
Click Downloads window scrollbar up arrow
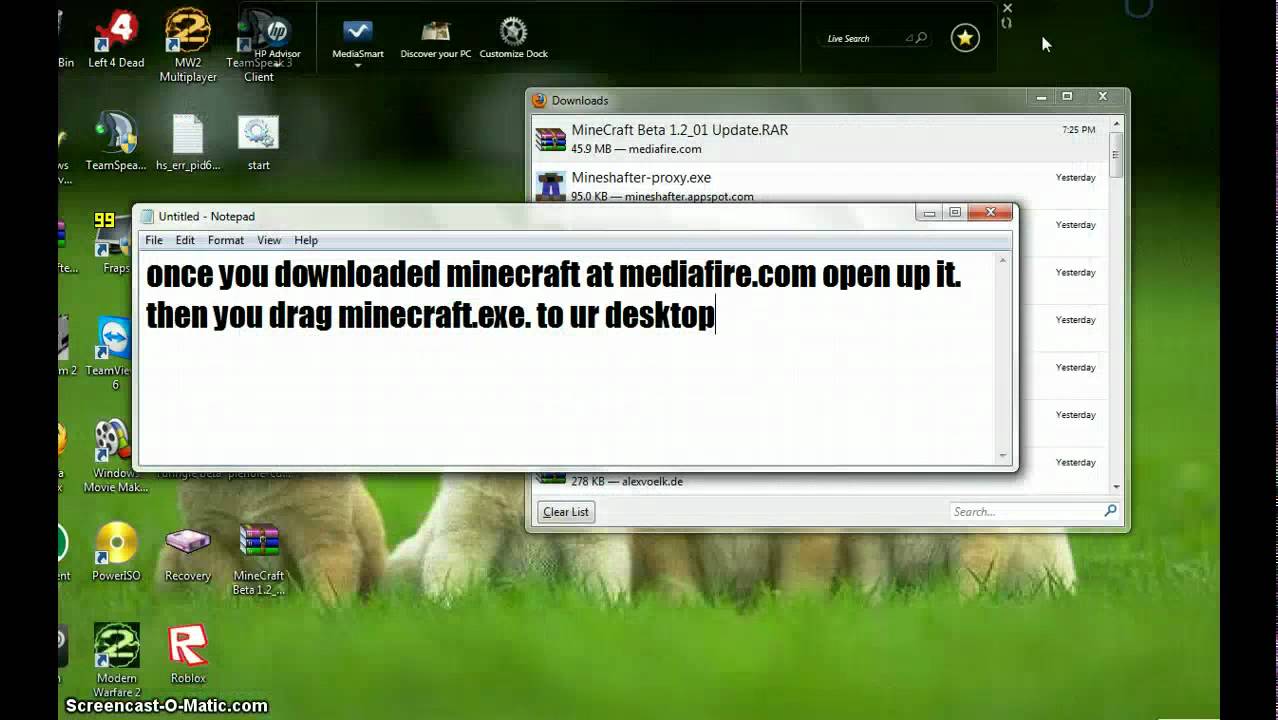tap(1117, 125)
